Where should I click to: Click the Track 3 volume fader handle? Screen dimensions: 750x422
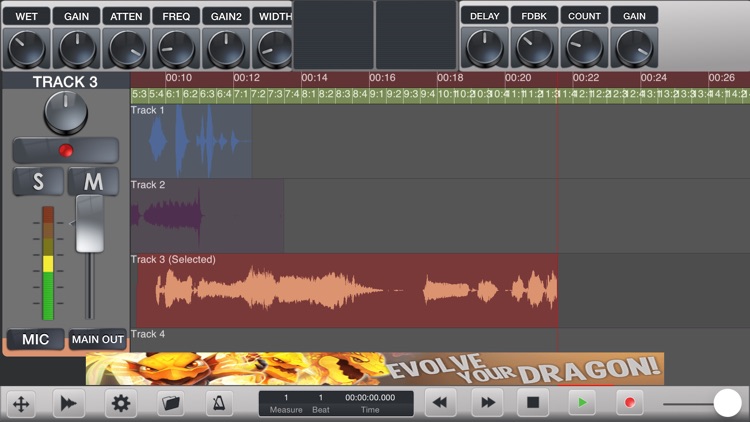point(90,224)
